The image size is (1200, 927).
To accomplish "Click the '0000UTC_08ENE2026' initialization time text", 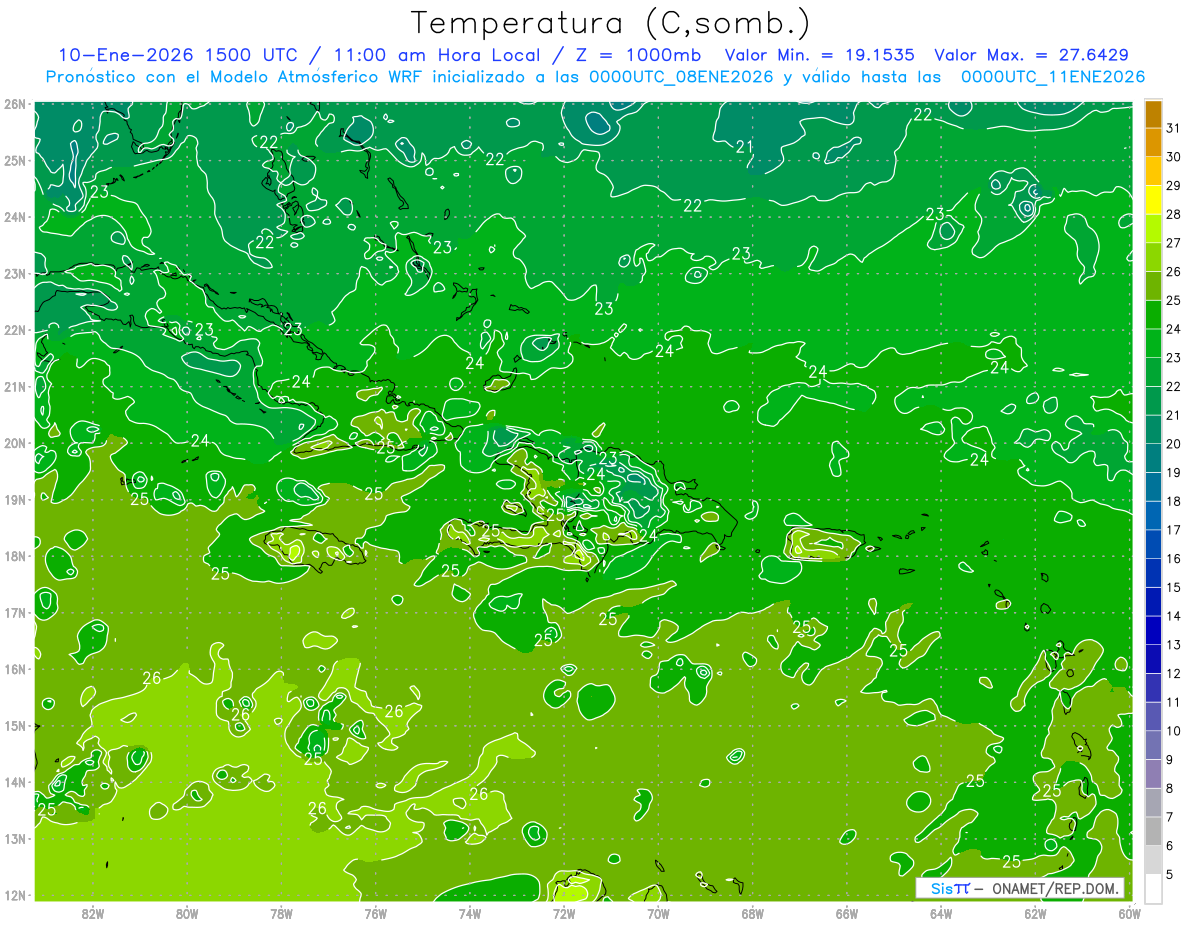I will [x=681, y=77].
